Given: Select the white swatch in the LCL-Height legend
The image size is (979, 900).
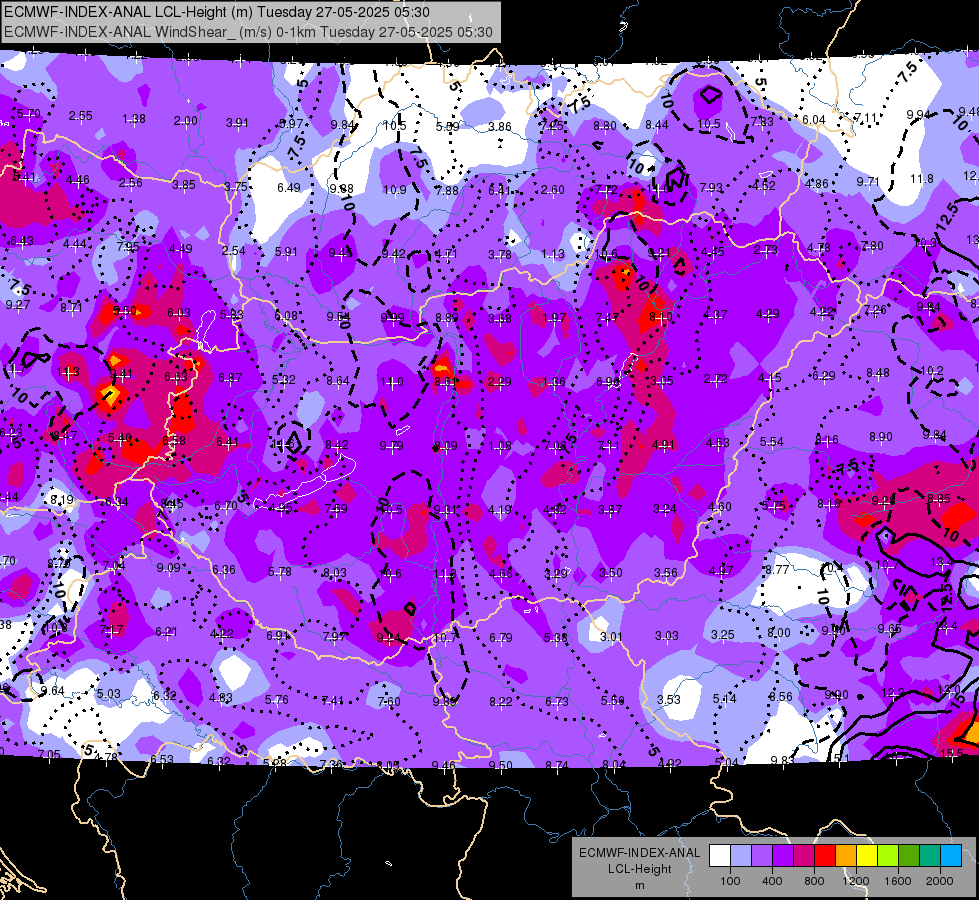Looking at the screenshot, I should tap(720, 856).
